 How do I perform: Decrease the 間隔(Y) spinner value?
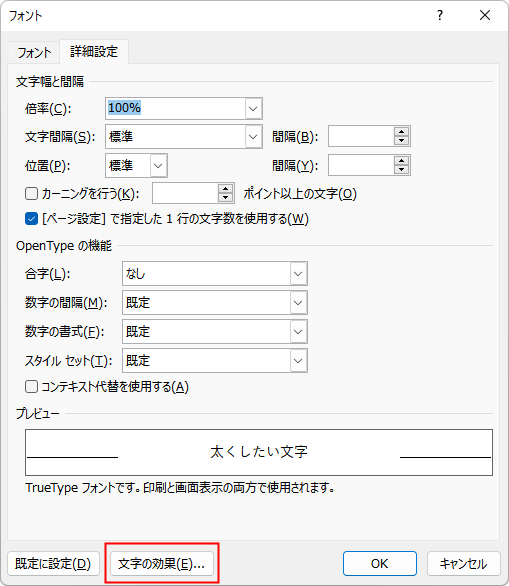coord(401,169)
